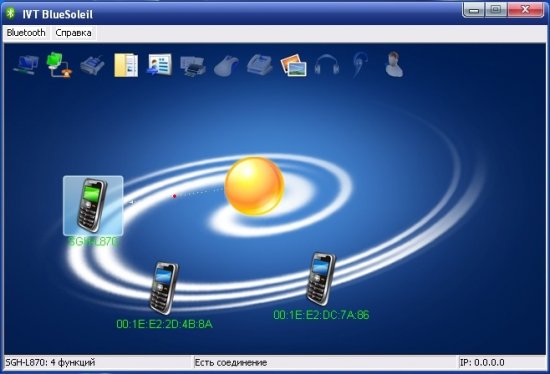This screenshot has height=374, width=550.
Task: Click the Bluetooth Fax service icon
Action: 260,65
